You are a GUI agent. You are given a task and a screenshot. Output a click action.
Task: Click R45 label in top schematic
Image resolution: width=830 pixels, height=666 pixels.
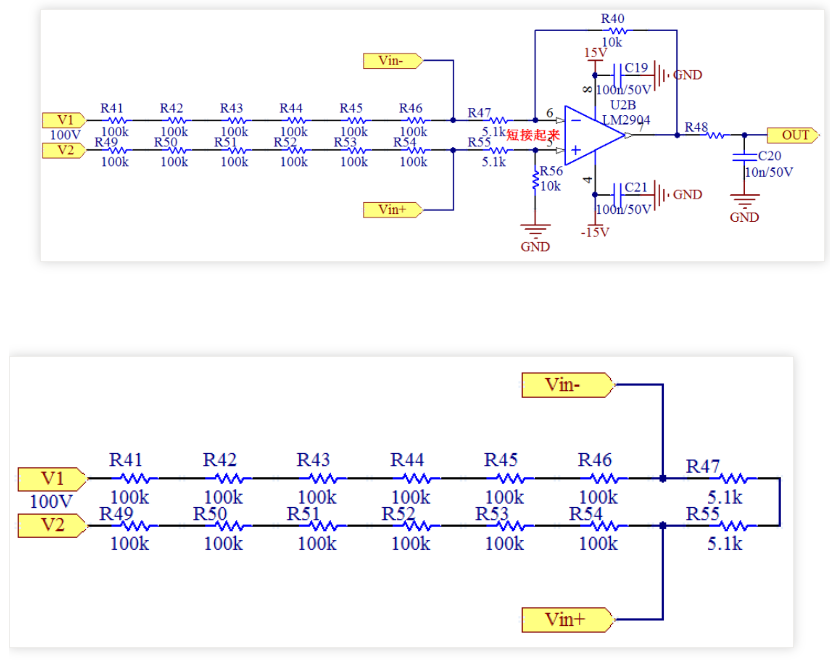[351, 109]
